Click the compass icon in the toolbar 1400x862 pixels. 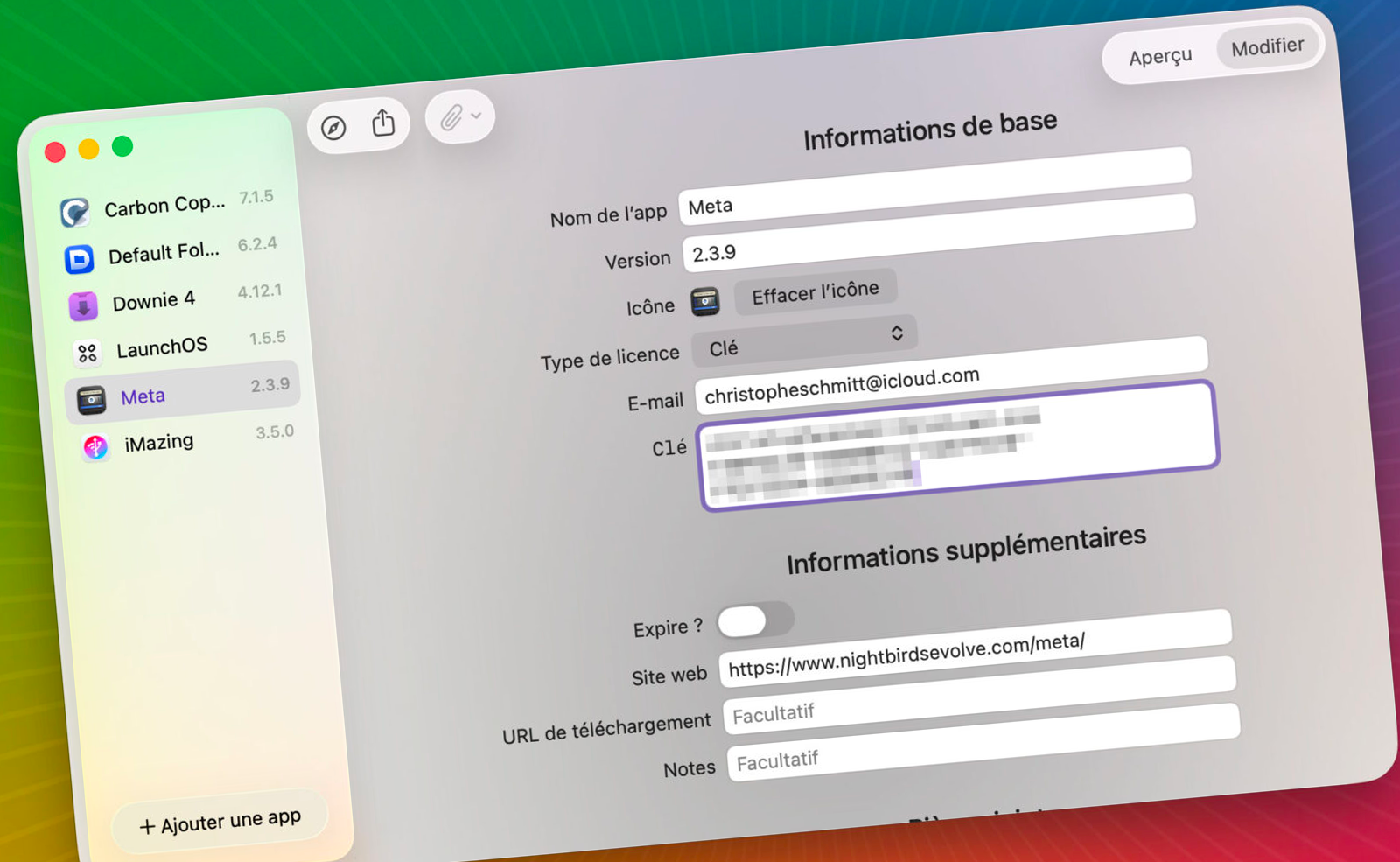tap(333, 128)
